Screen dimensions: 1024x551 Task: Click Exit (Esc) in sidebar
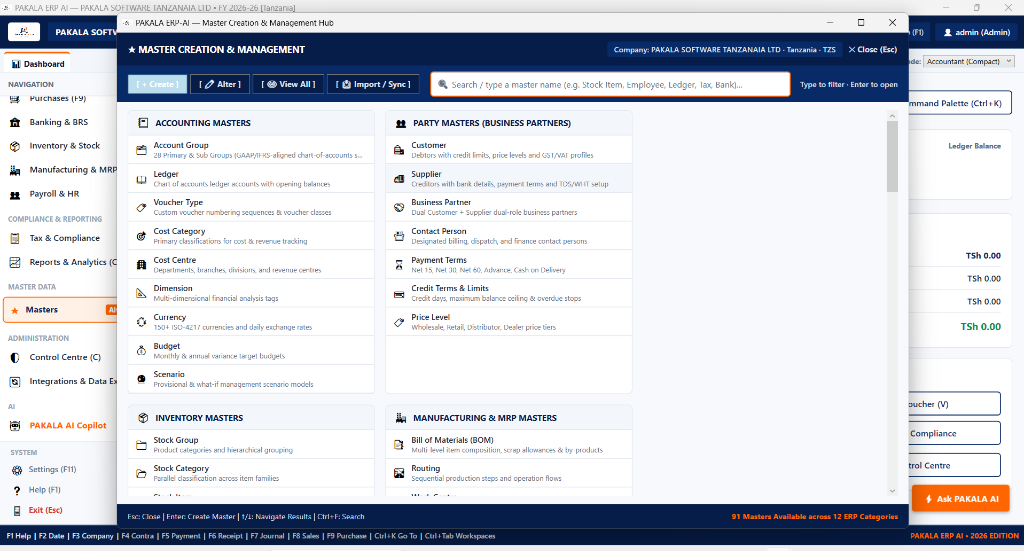(x=45, y=510)
